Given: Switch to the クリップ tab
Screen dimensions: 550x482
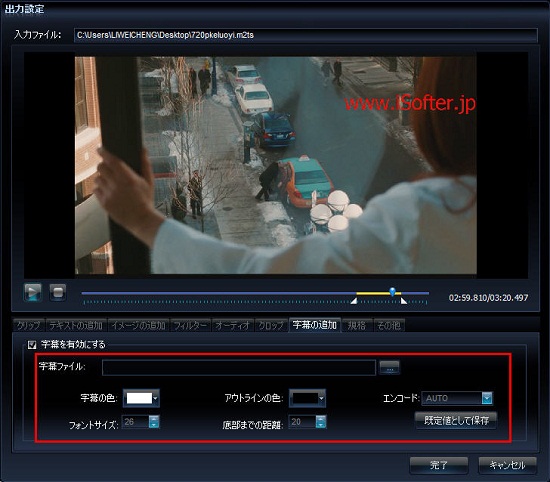Looking at the screenshot, I should (29, 326).
